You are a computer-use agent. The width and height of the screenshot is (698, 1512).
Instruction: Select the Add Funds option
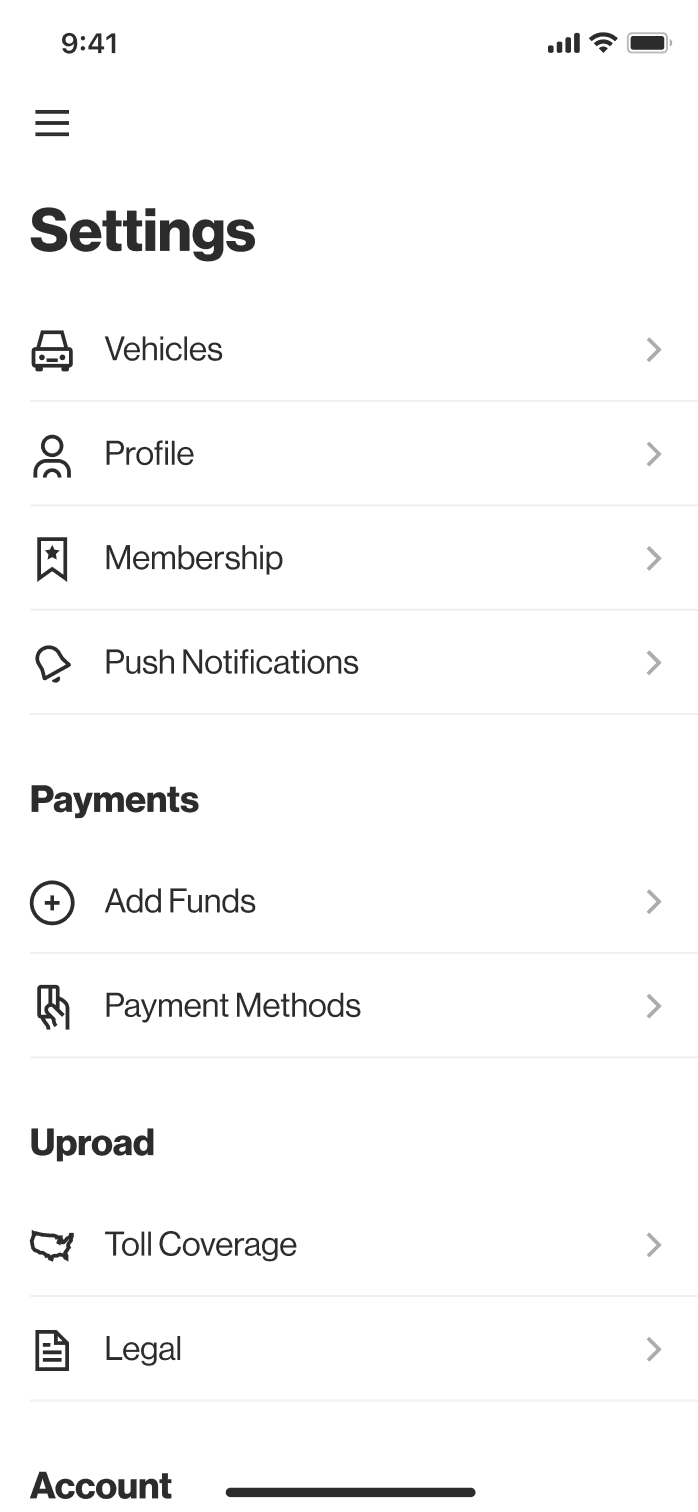click(x=364, y=901)
